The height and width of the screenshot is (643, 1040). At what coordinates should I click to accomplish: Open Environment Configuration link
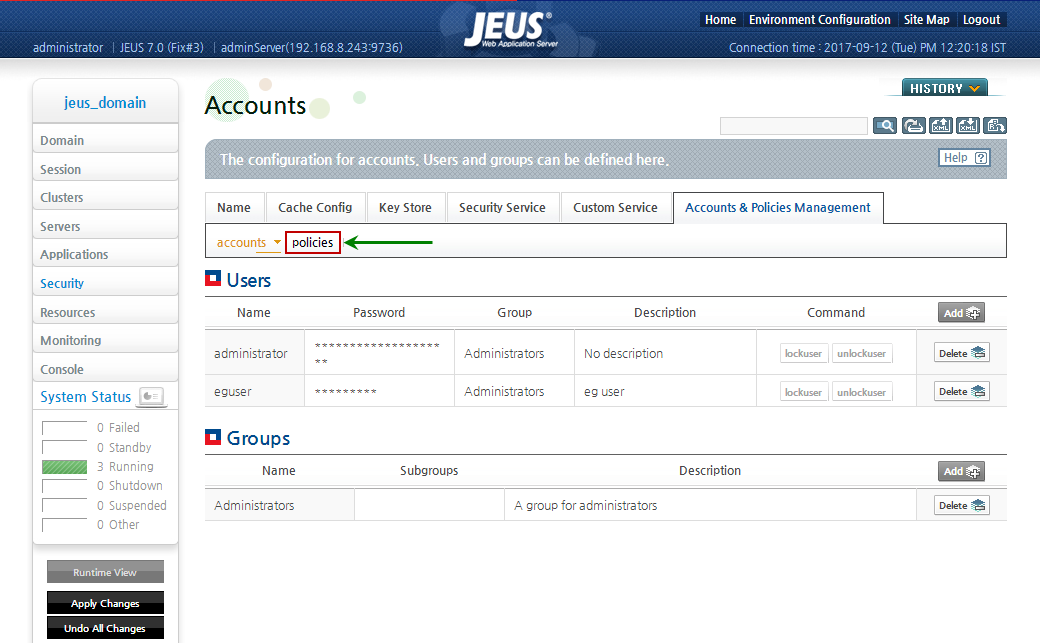tap(819, 20)
